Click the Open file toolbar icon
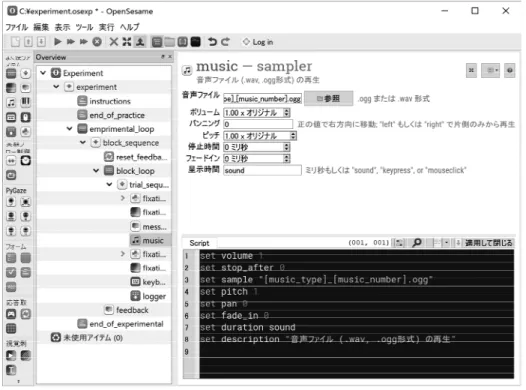This screenshot has width=526, height=390. (x=29, y=42)
